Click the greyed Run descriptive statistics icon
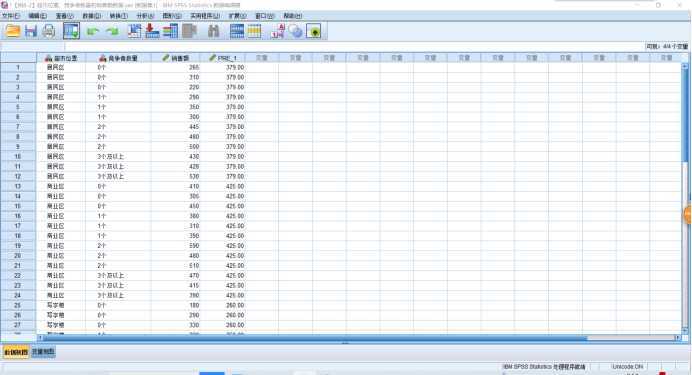Screen dimensions: 692x375 (x=189, y=31)
